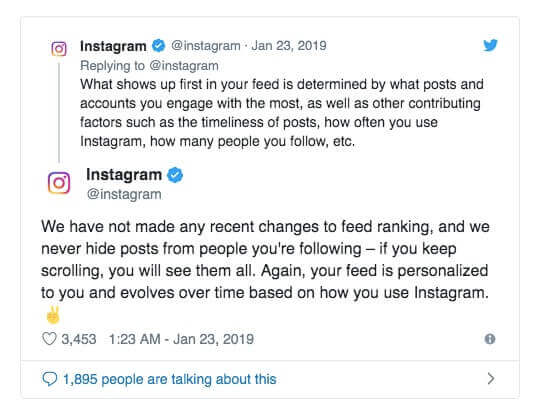Open the Jan 23, 2019 header date

point(289,45)
